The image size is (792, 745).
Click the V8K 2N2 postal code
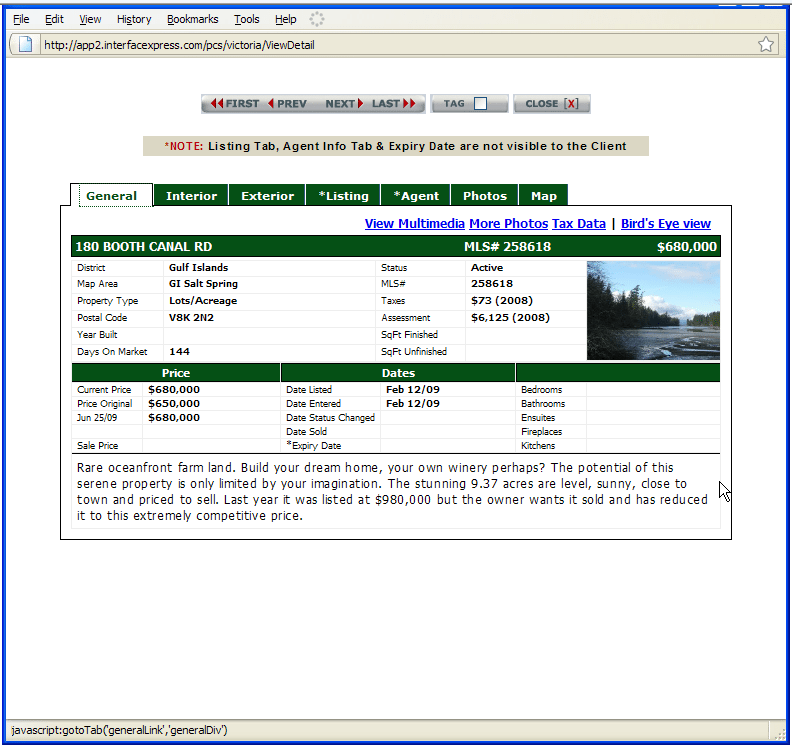tap(191, 317)
